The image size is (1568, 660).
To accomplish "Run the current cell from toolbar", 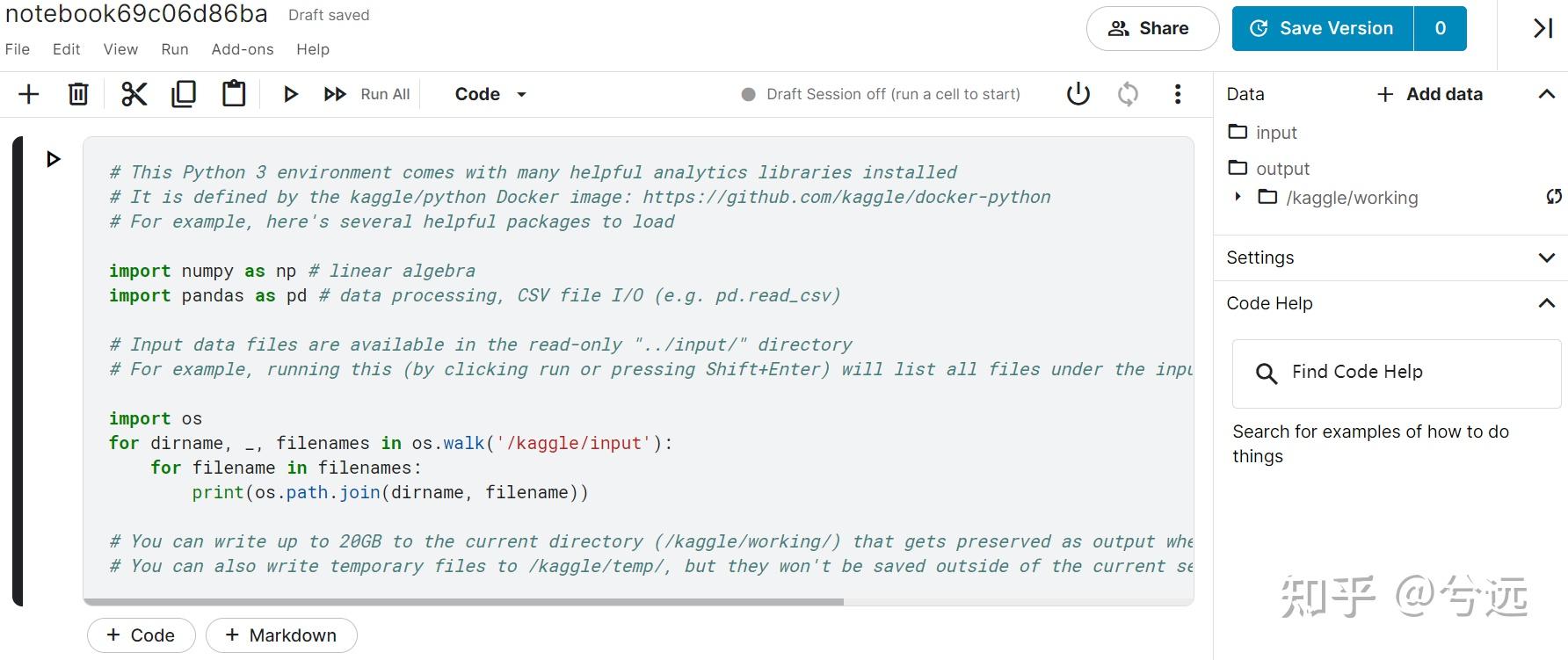I will (x=290, y=94).
